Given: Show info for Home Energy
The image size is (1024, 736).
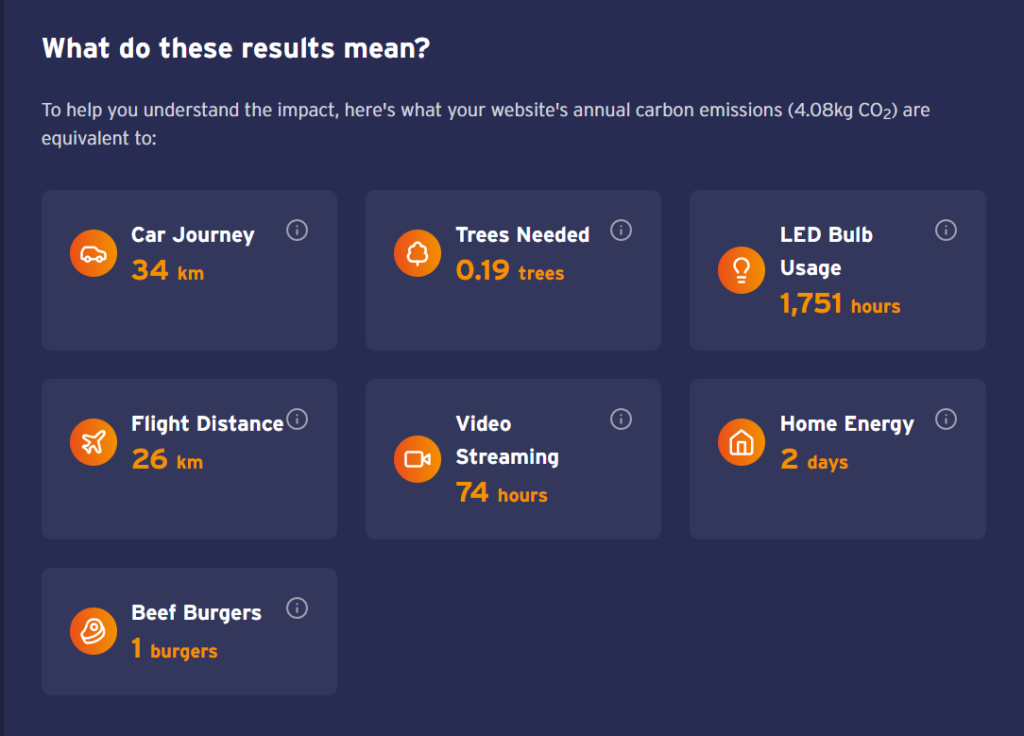Looking at the screenshot, I should click(x=945, y=419).
